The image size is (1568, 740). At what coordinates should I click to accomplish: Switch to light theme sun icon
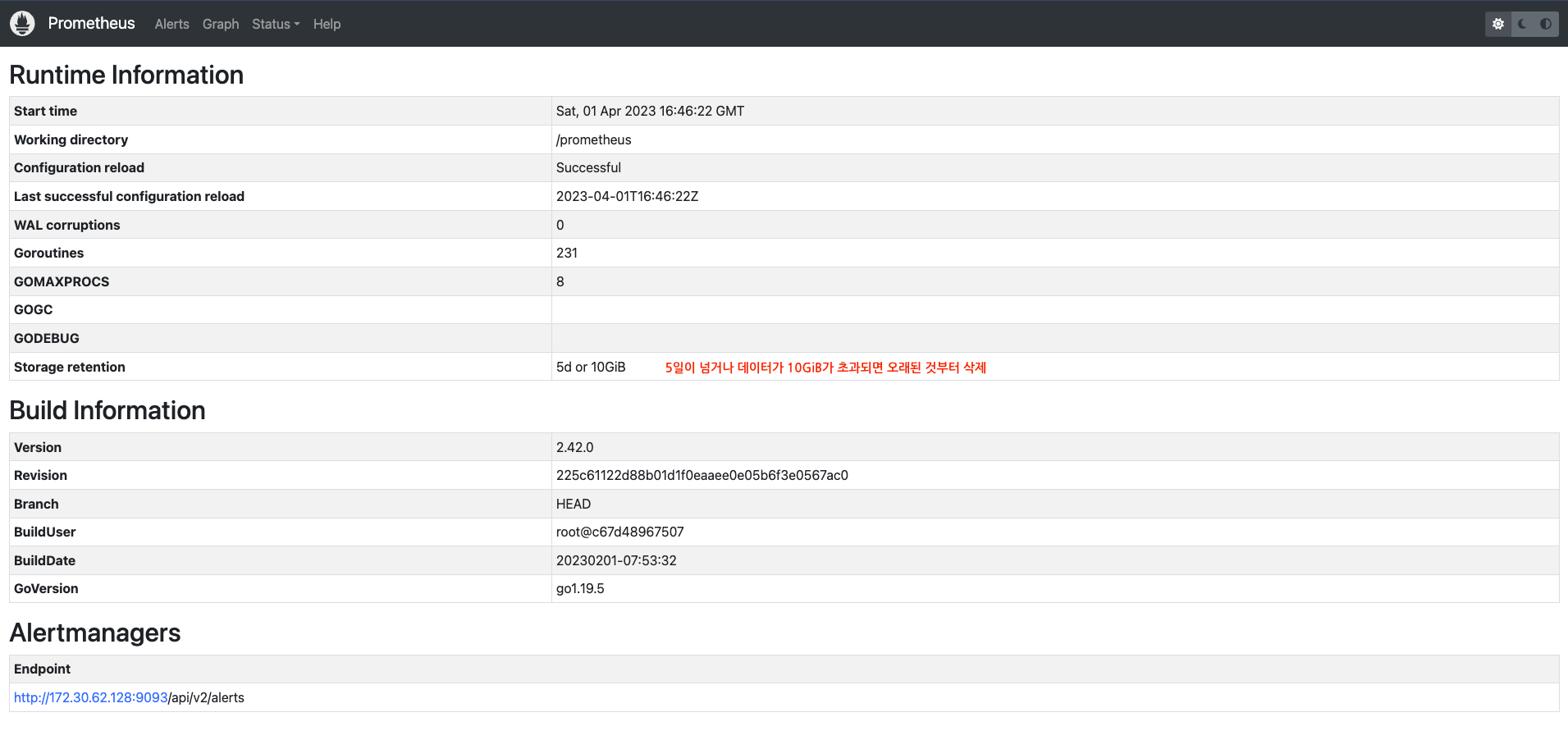pos(1498,24)
